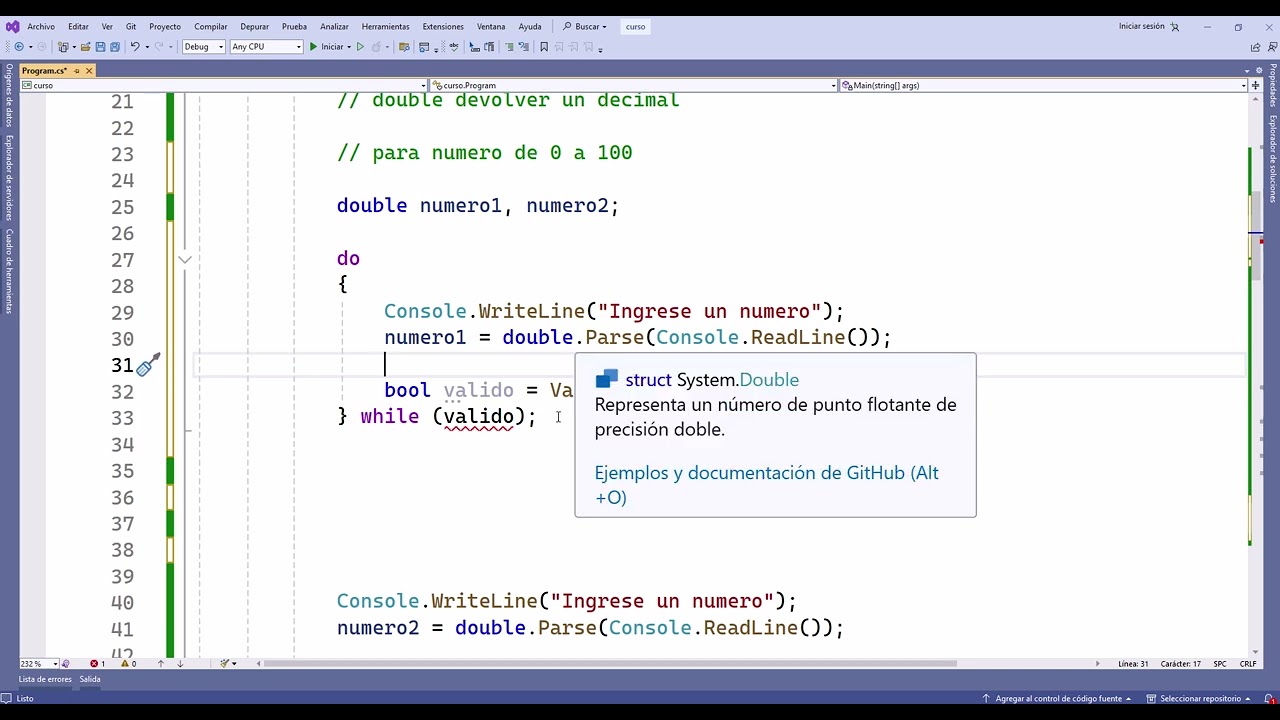Go to previous issue with up arrow
The image size is (1280, 720).
(161, 664)
